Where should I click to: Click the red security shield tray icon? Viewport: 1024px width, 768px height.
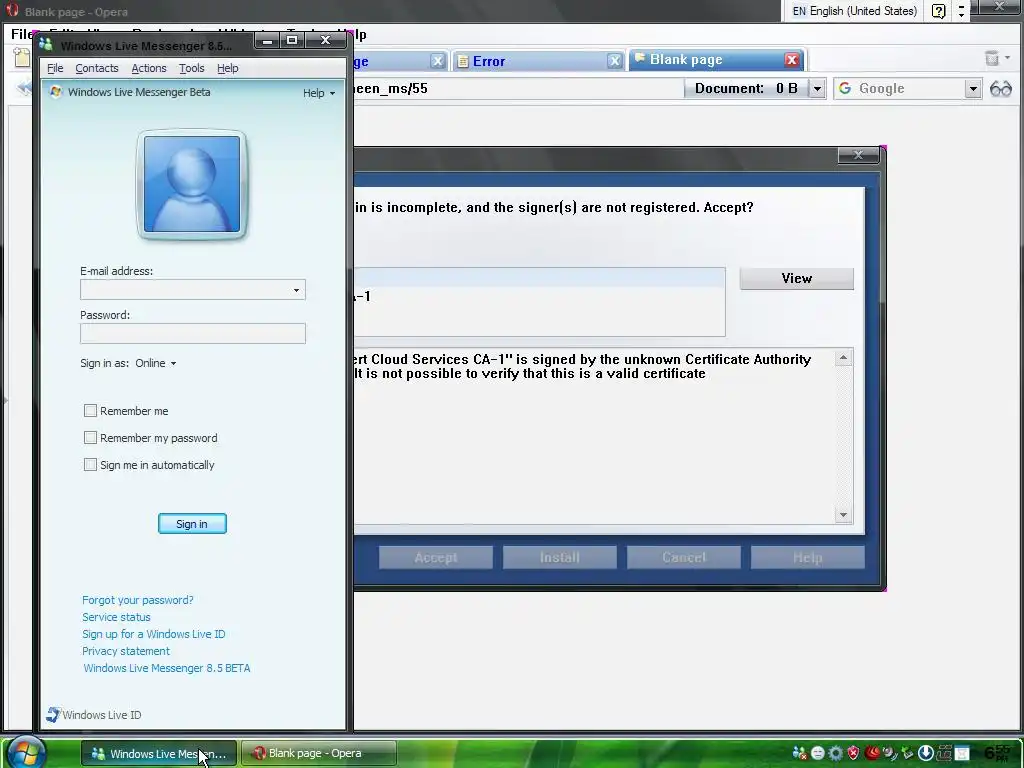(x=854, y=753)
